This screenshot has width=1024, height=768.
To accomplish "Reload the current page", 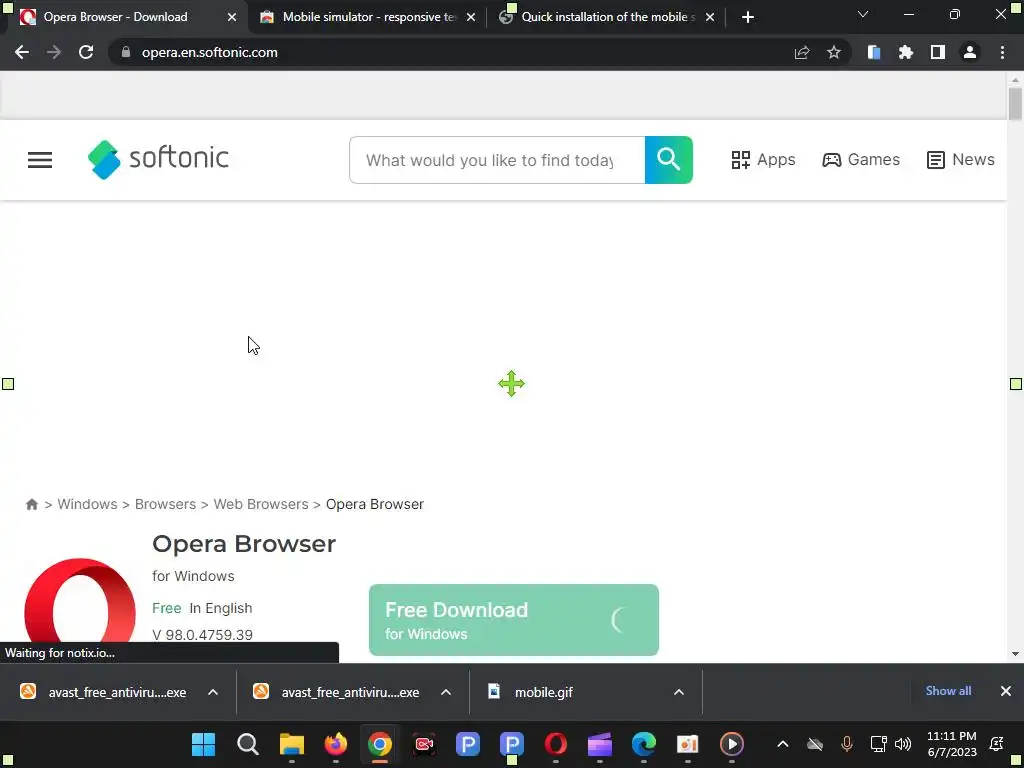I will point(86,52).
